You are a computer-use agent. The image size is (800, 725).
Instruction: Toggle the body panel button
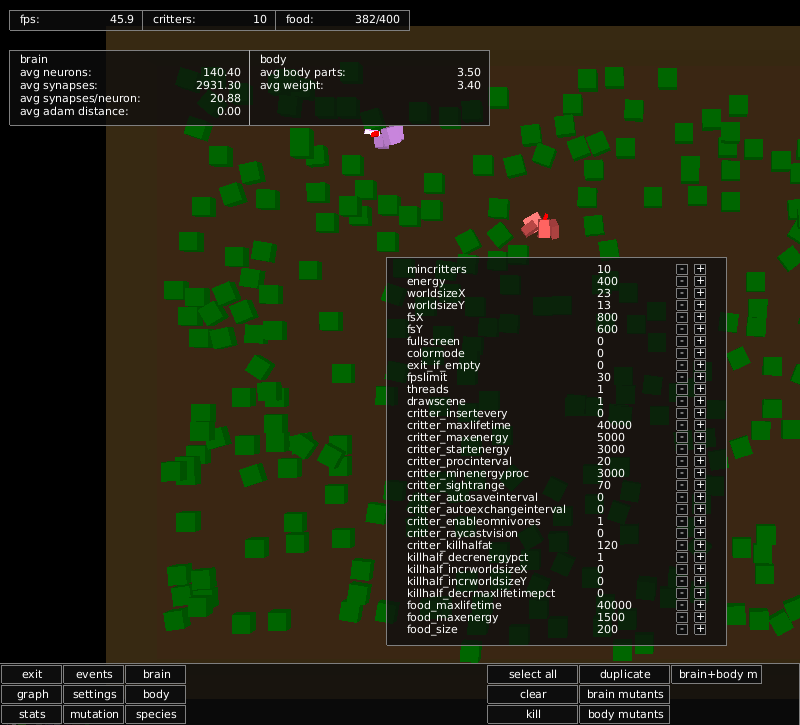point(156,694)
